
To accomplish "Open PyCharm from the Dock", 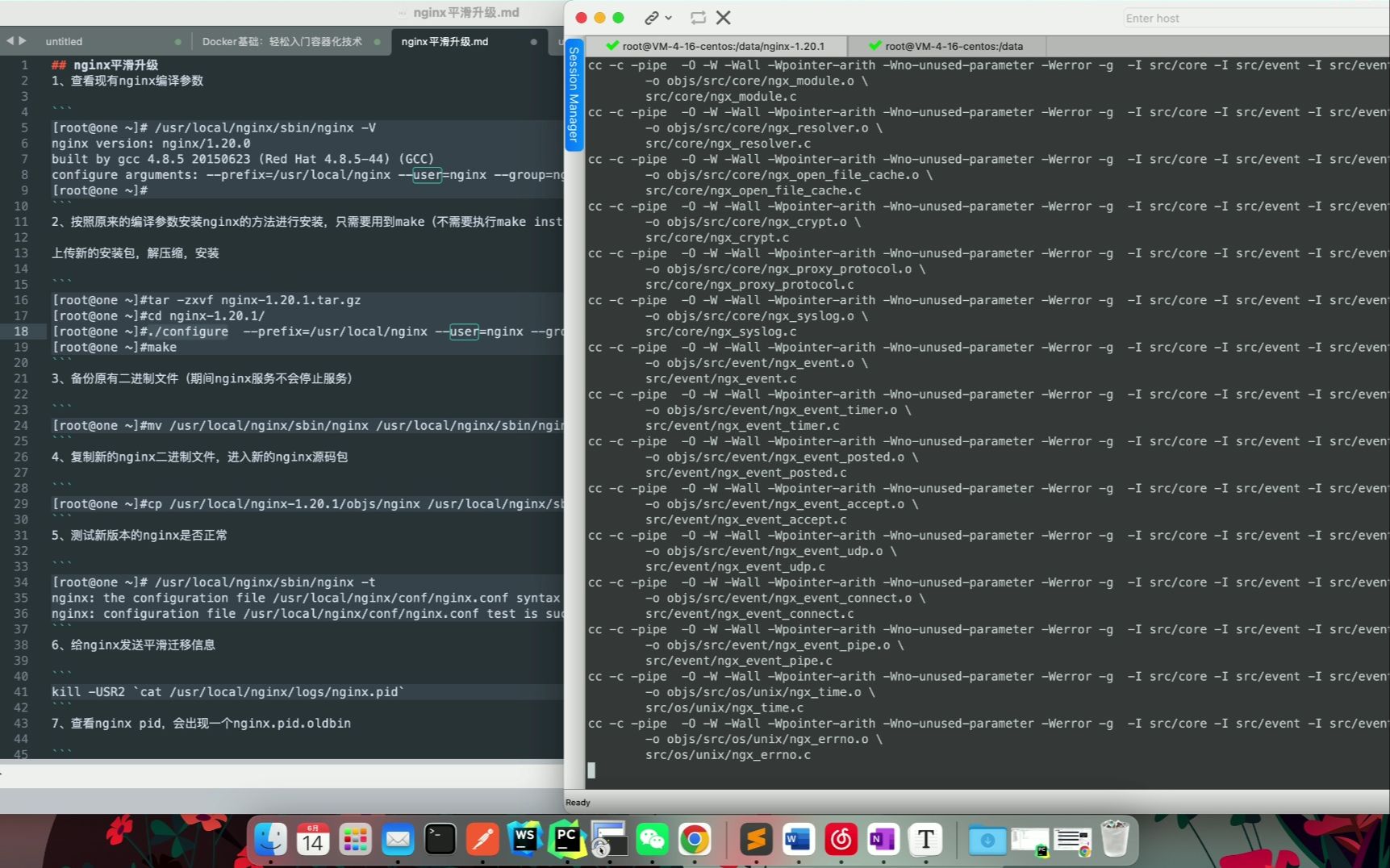I will tap(567, 840).
